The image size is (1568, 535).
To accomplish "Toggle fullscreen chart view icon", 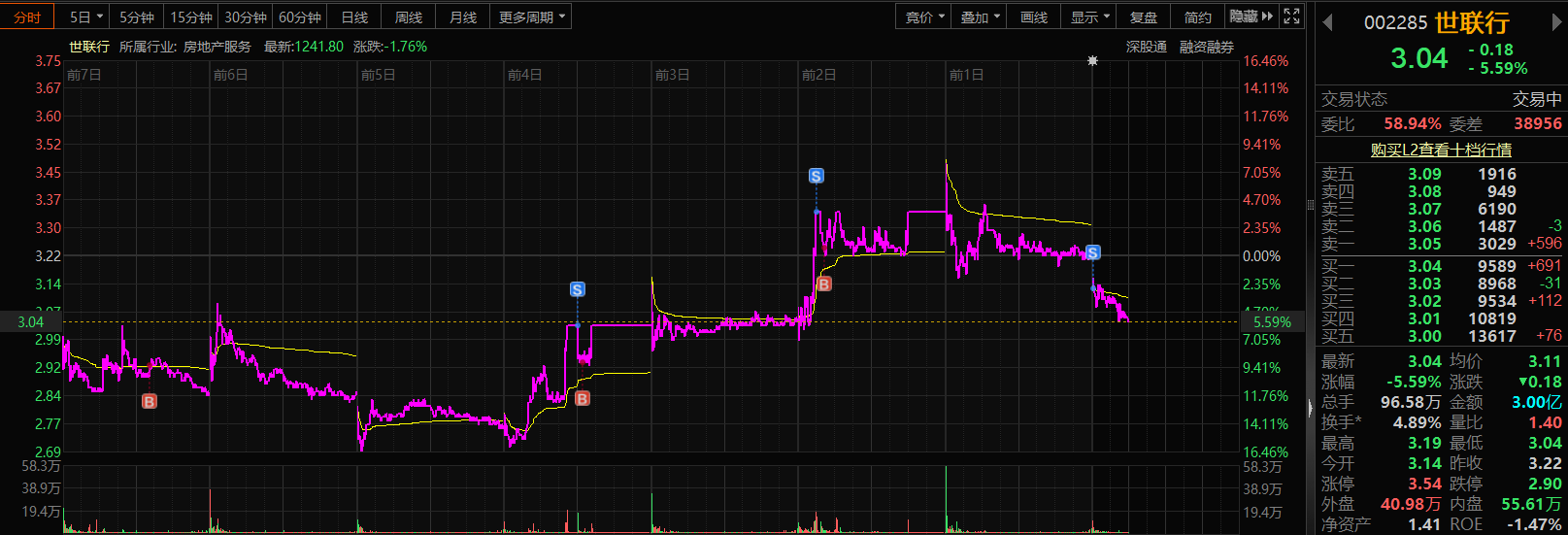I will pyautogui.click(x=1291, y=17).
